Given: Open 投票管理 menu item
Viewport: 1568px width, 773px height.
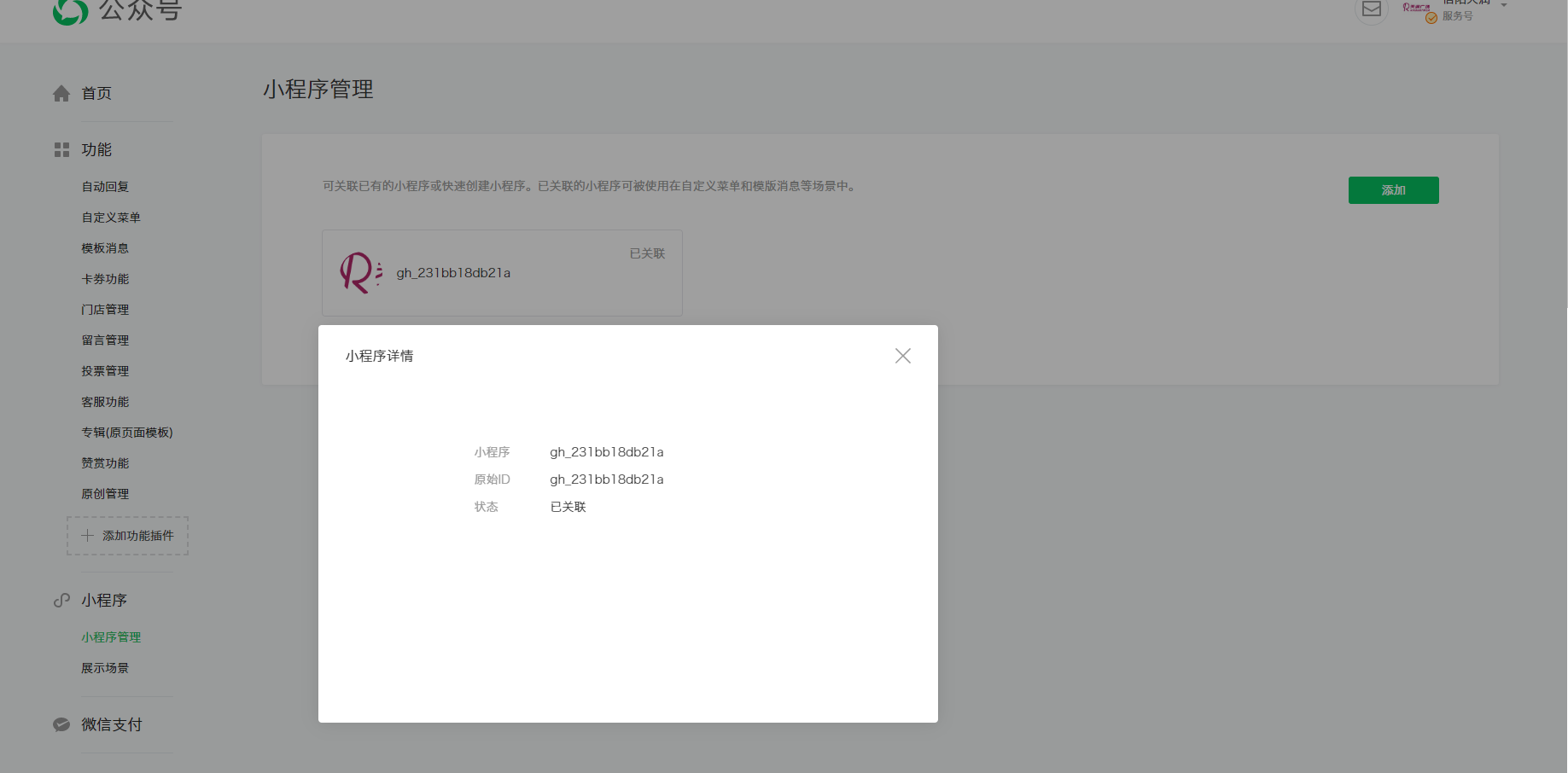Looking at the screenshot, I should click(105, 371).
